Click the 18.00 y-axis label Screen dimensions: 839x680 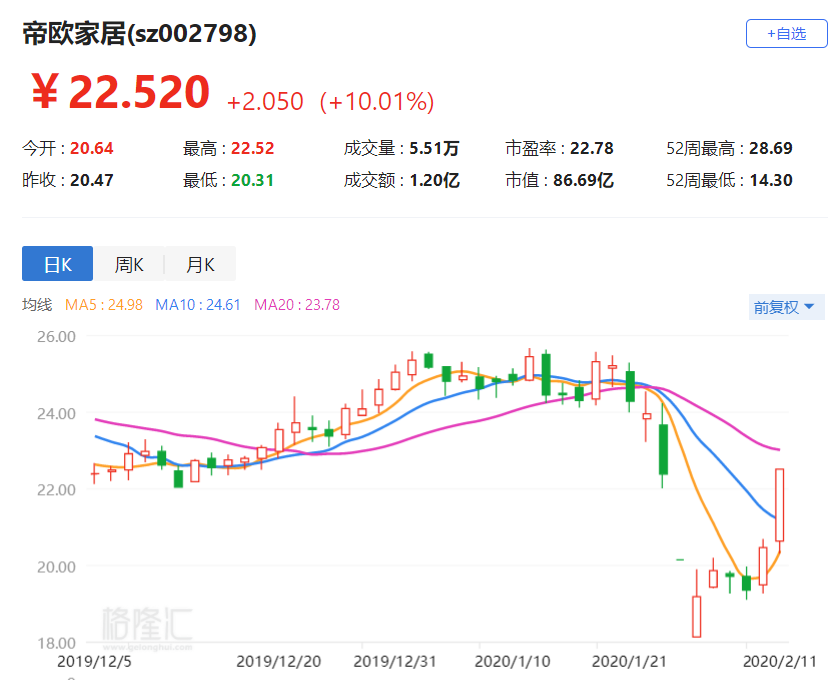56,643
